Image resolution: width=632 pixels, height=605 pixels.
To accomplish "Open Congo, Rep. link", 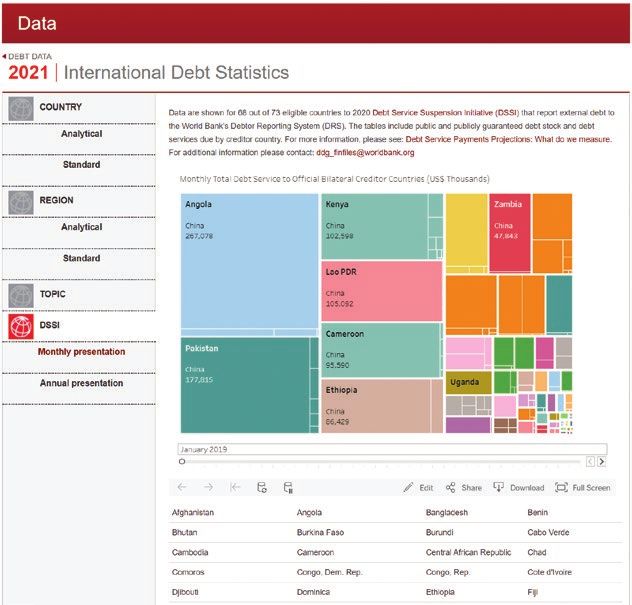I will pos(448,572).
